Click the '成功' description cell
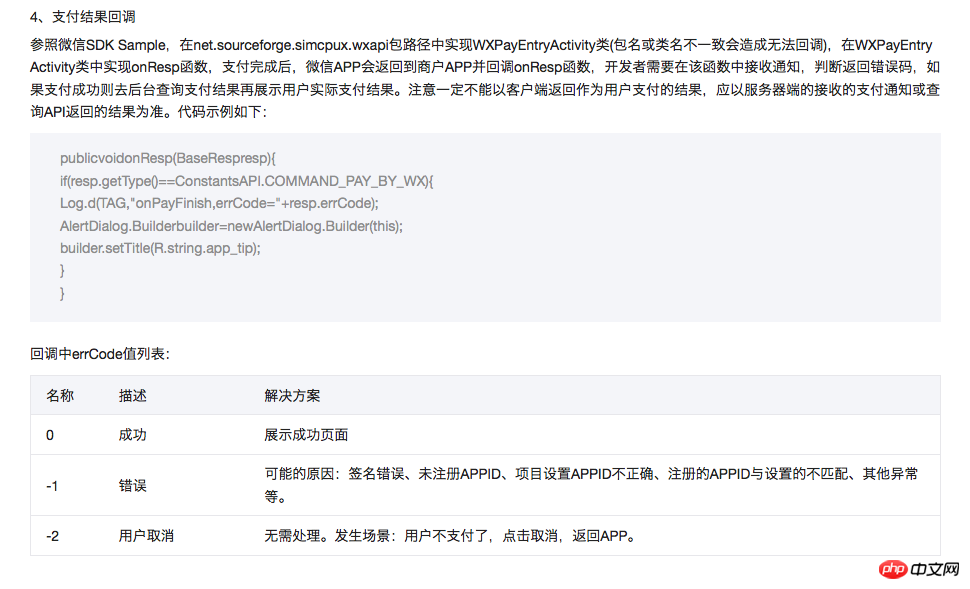970x589 pixels. (132, 435)
